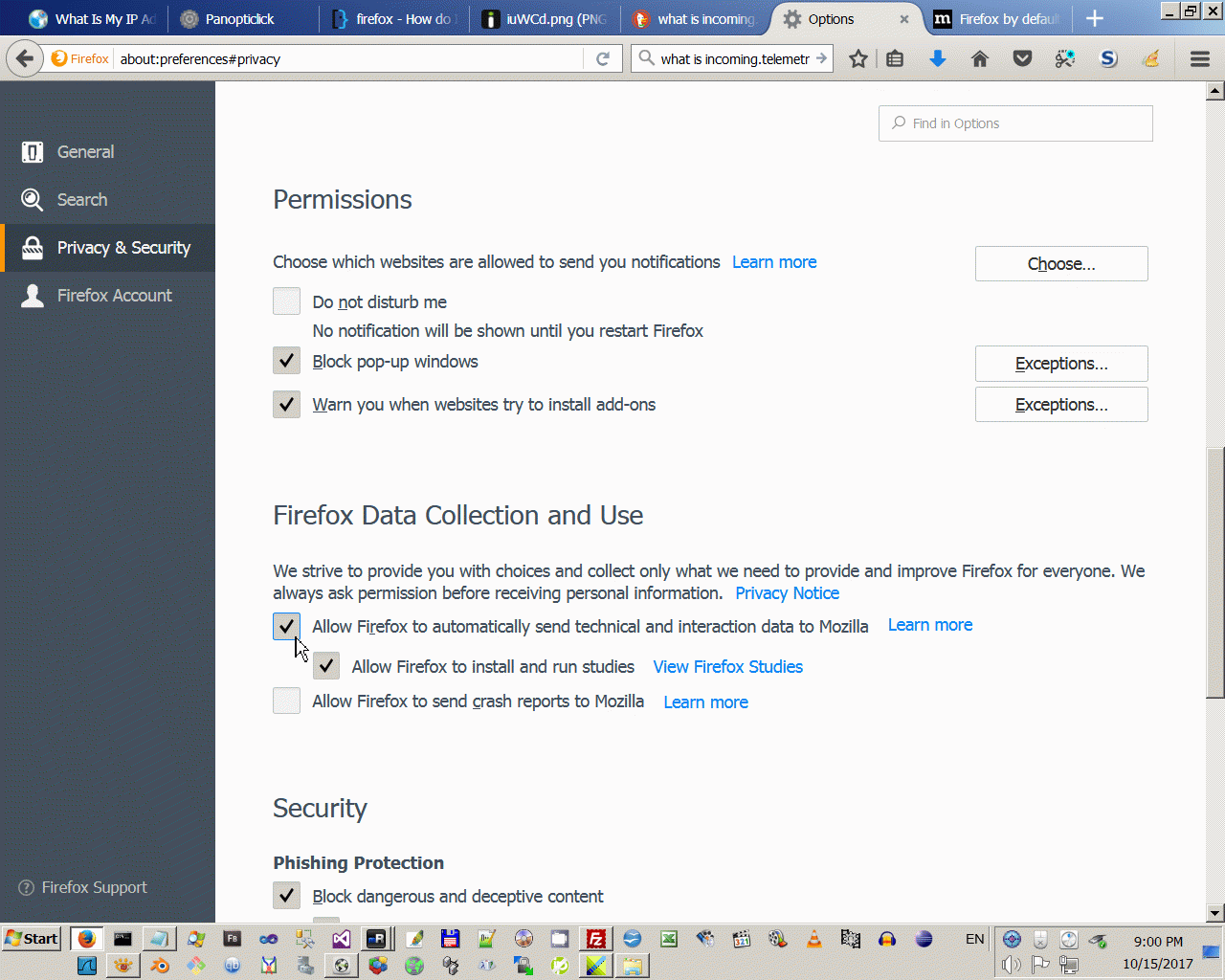Switch to the firefox - How do tab
This screenshot has height=980, width=1225.
(394, 19)
